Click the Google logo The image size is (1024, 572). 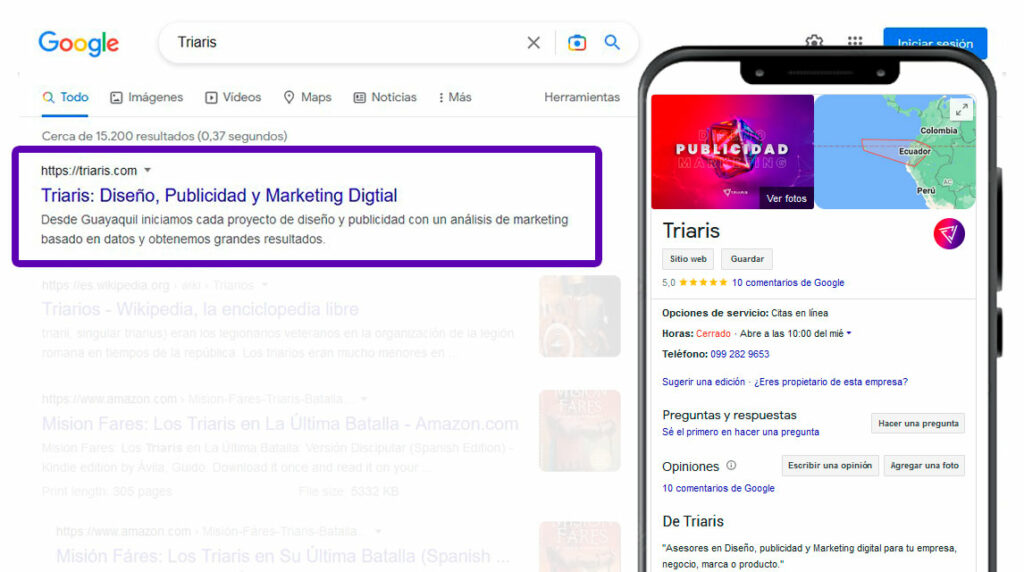click(x=78, y=43)
